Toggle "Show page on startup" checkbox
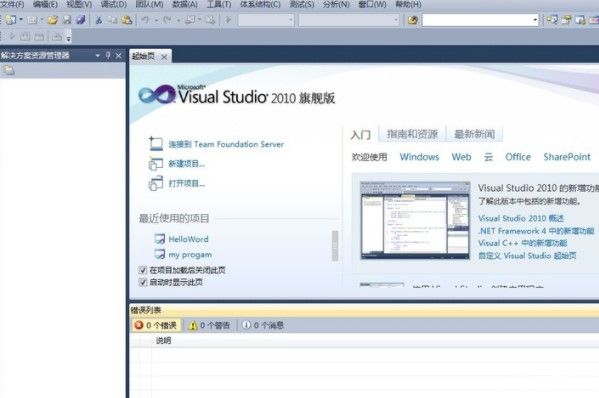599x398 pixels. (143, 282)
